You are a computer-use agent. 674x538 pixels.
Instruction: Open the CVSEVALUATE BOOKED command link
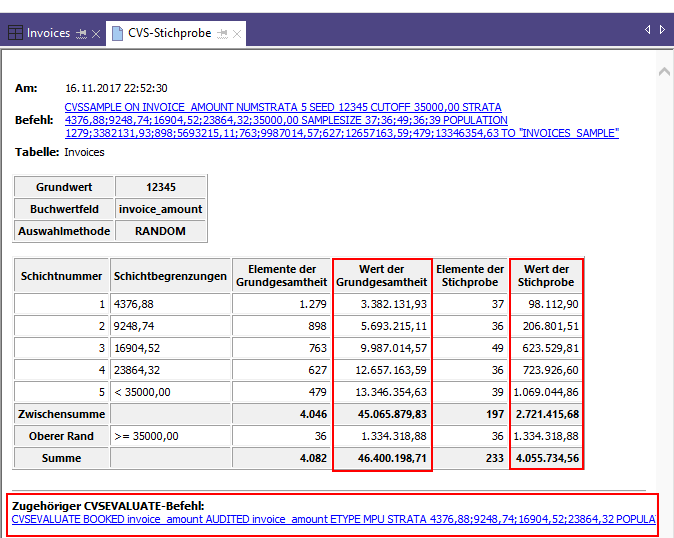(334, 519)
